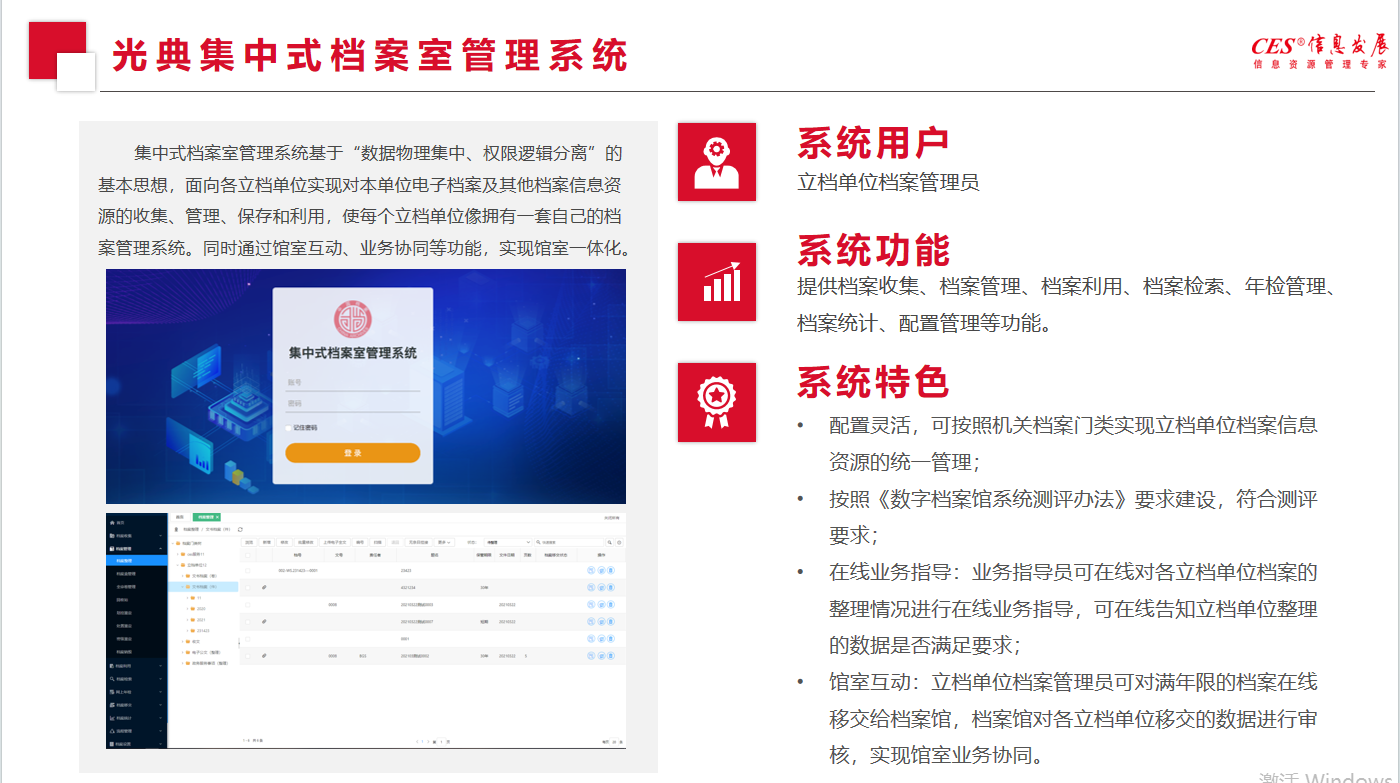Open the gear settings icon beside search
This screenshot has height=783, width=1400.
[x=619, y=542]
